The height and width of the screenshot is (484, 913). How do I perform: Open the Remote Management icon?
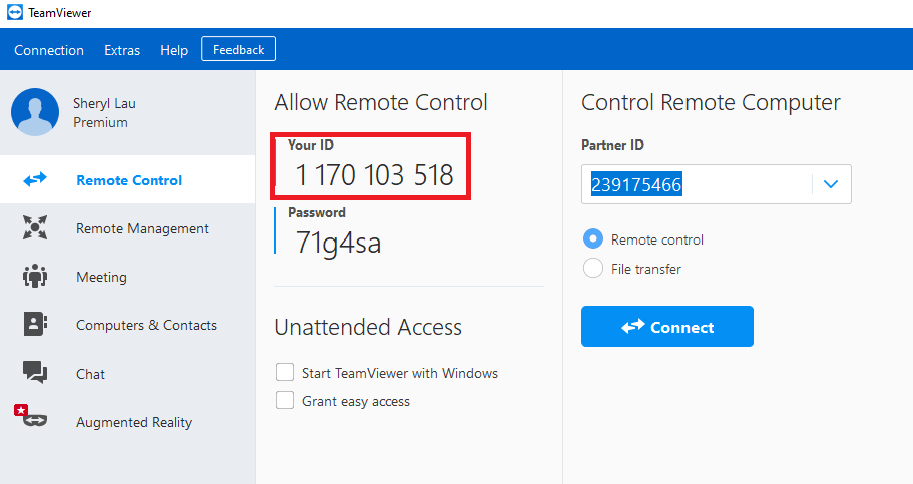tap(35, 227)
